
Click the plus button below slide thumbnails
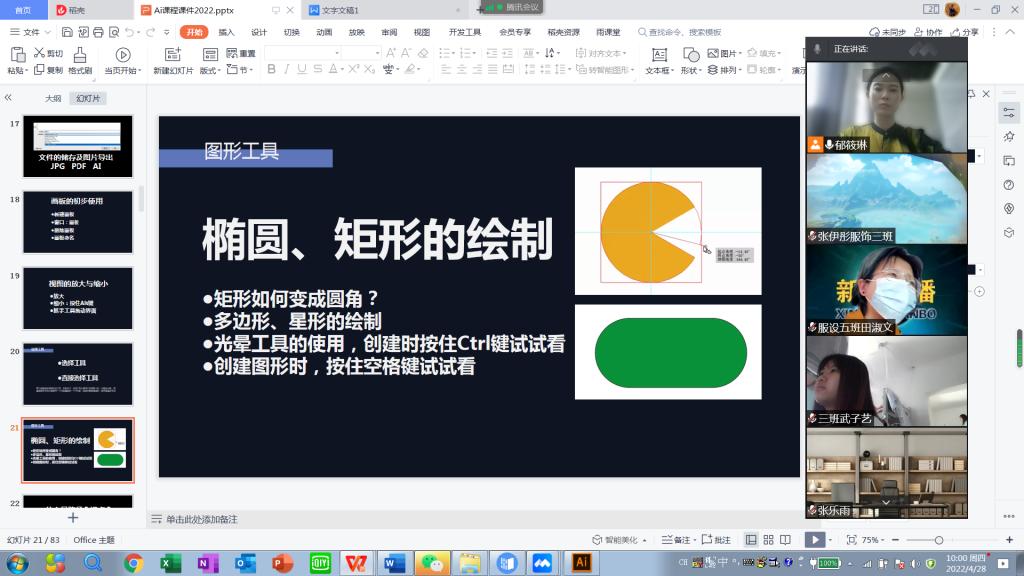pyautogui.click(x=73, y=518)
